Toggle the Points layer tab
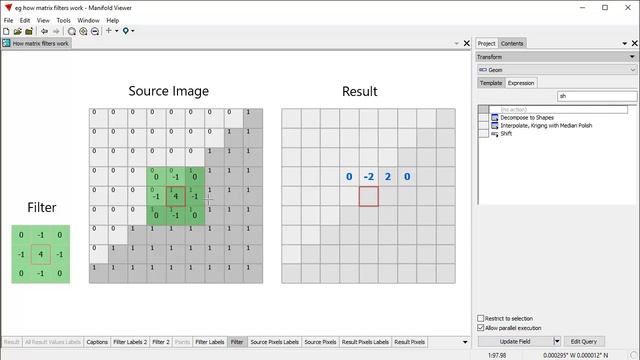 point(182,342)
